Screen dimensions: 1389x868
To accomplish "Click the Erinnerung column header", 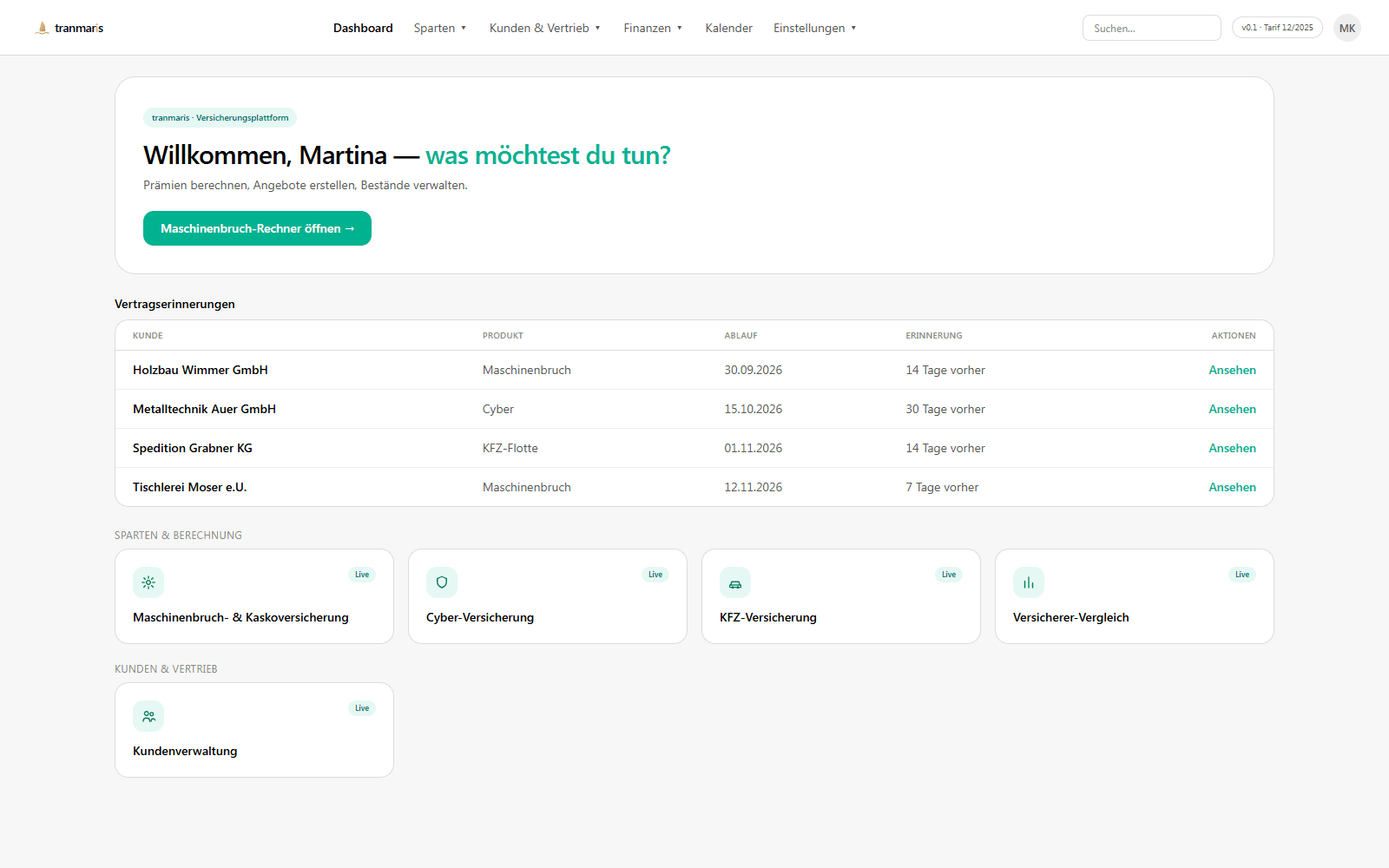I will 934,336.
